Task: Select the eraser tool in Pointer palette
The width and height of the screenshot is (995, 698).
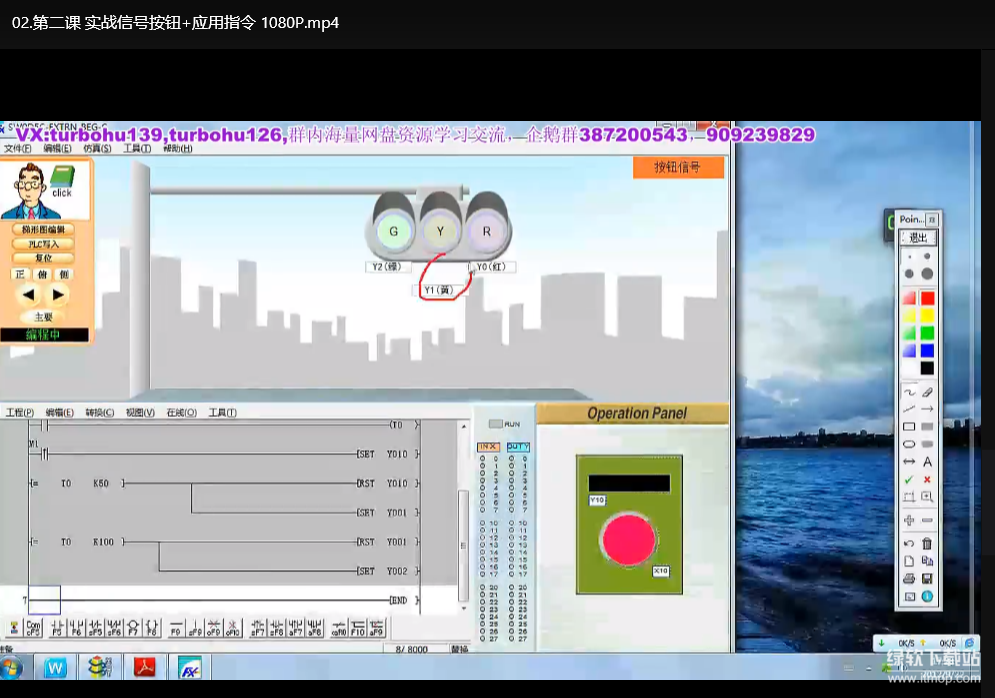Action: point(927,391)
